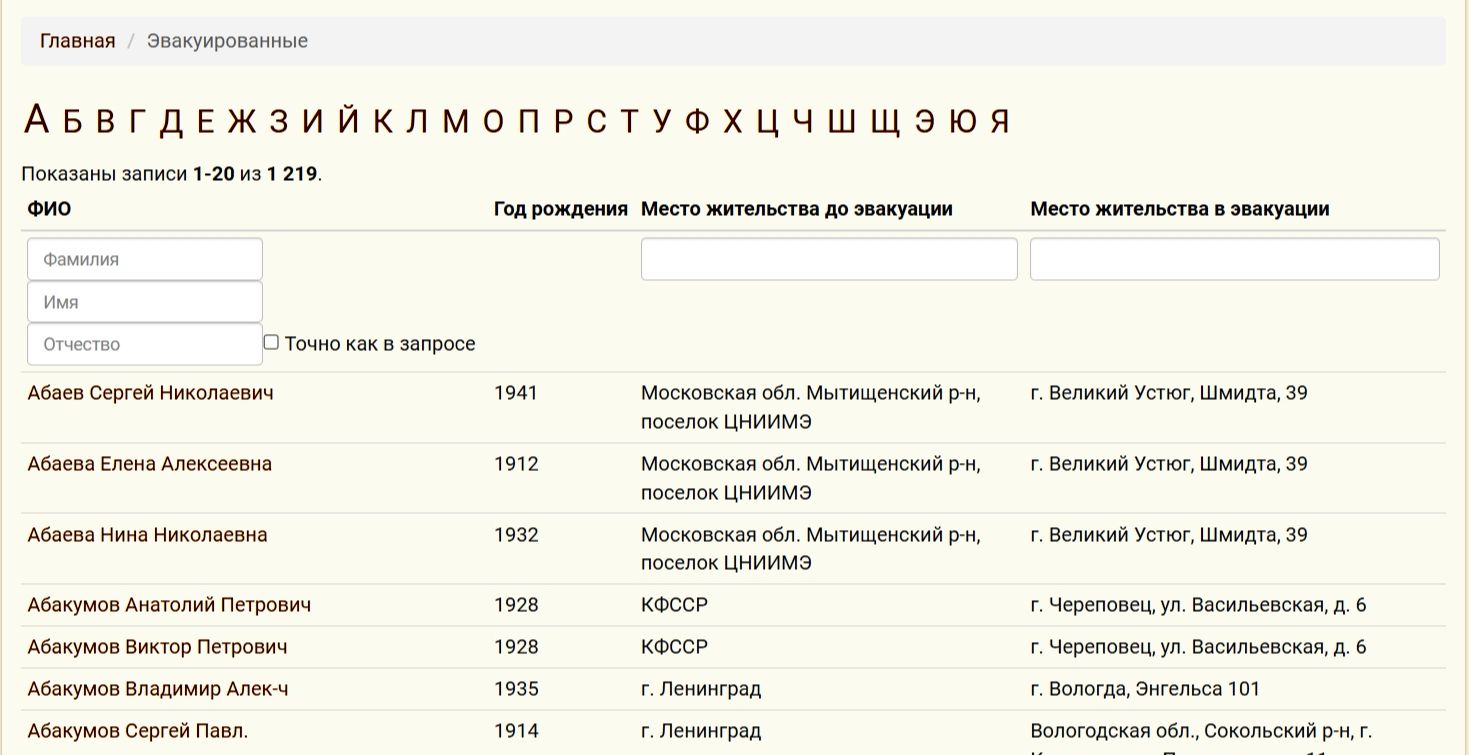This screenshot has height=755, width=1469.
Task: Open Абакумов Анатолий Петрович record
Action: (x=169, y=605)
